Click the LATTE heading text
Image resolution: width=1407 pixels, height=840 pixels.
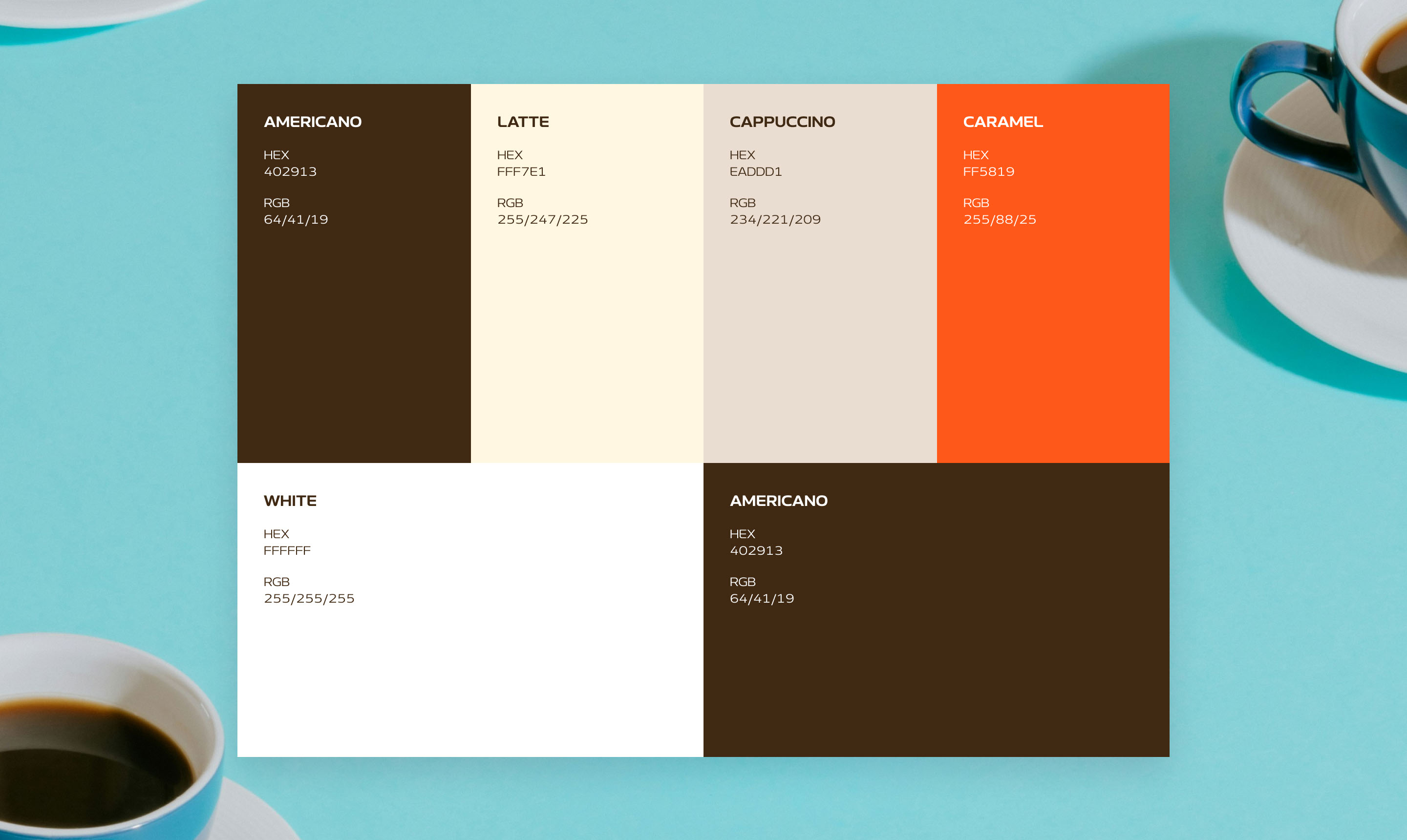523,122
